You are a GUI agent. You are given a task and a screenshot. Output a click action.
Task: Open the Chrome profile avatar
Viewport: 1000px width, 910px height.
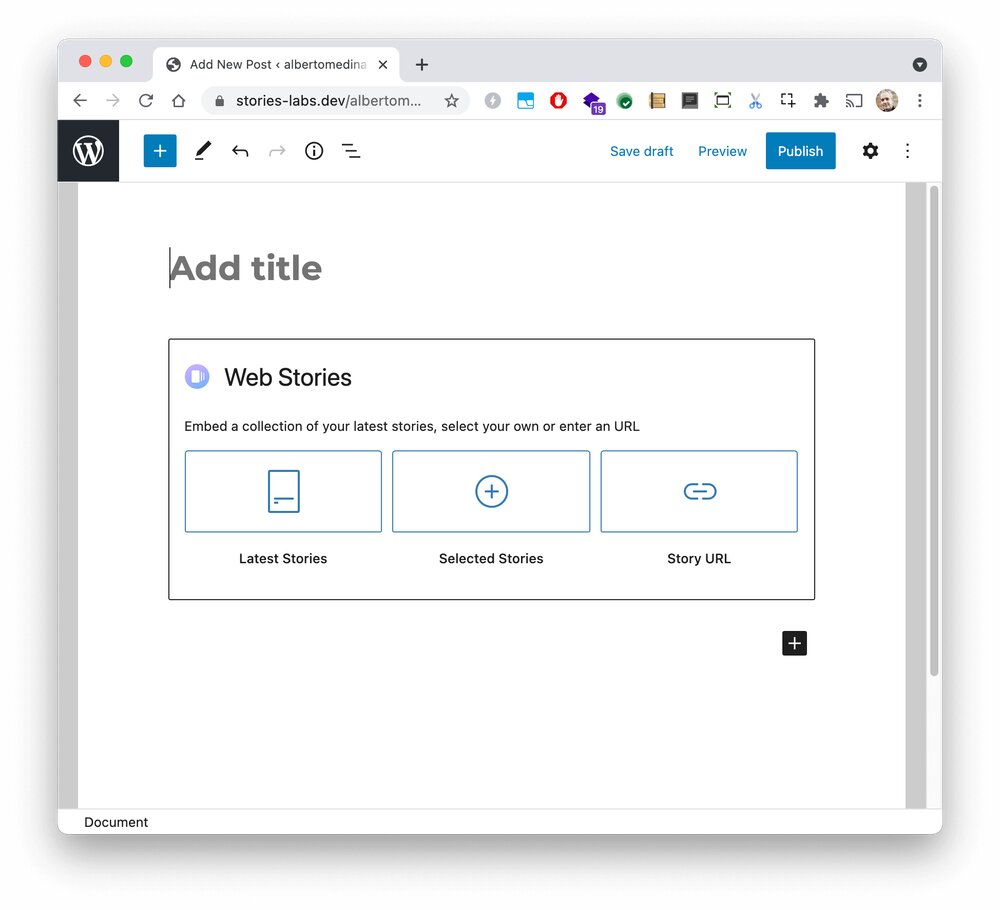[x=887, y=100]
